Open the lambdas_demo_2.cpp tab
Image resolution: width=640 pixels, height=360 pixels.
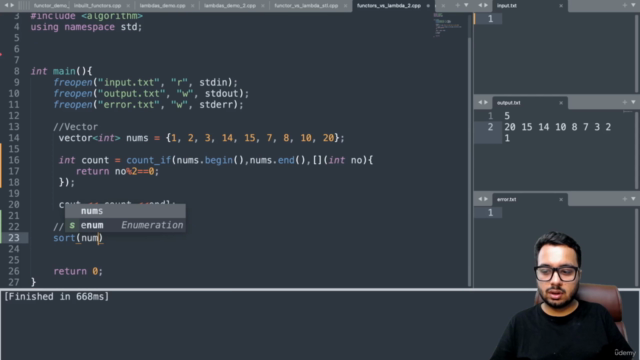coord(230,6)
